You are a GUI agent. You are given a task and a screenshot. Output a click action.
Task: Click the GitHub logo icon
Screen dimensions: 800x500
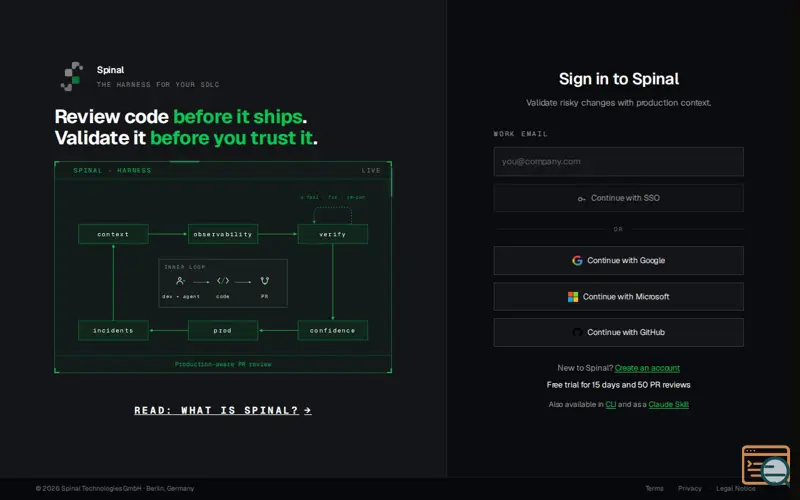tap(577, 333)
